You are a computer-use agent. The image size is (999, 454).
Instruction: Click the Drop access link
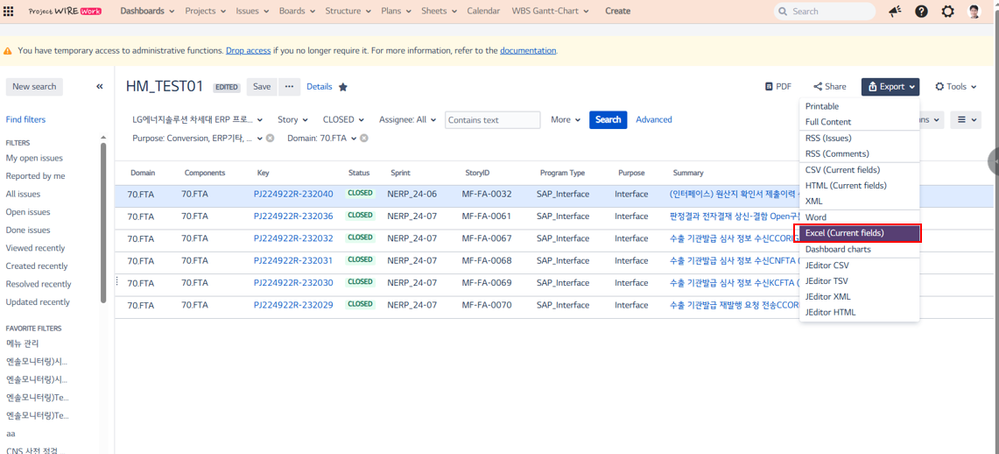(248, 50)
